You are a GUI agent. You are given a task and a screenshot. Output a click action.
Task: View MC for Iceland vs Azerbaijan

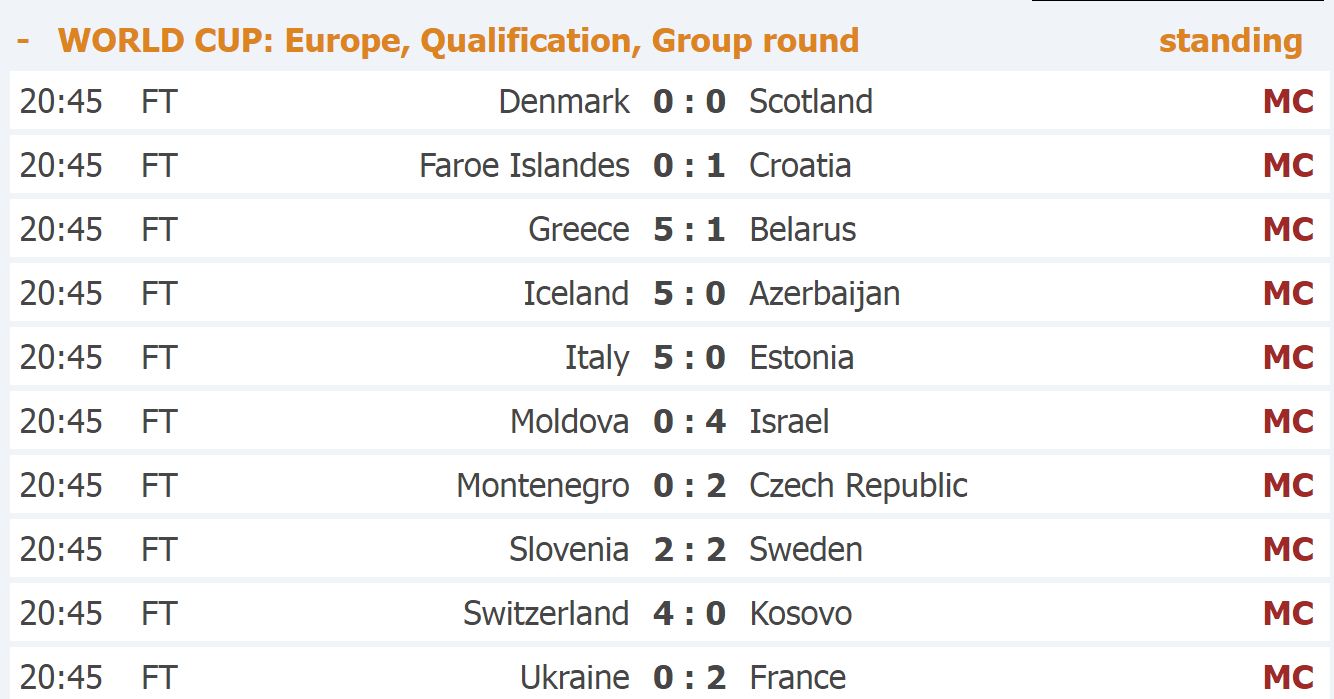click(x=1288, y=293)
